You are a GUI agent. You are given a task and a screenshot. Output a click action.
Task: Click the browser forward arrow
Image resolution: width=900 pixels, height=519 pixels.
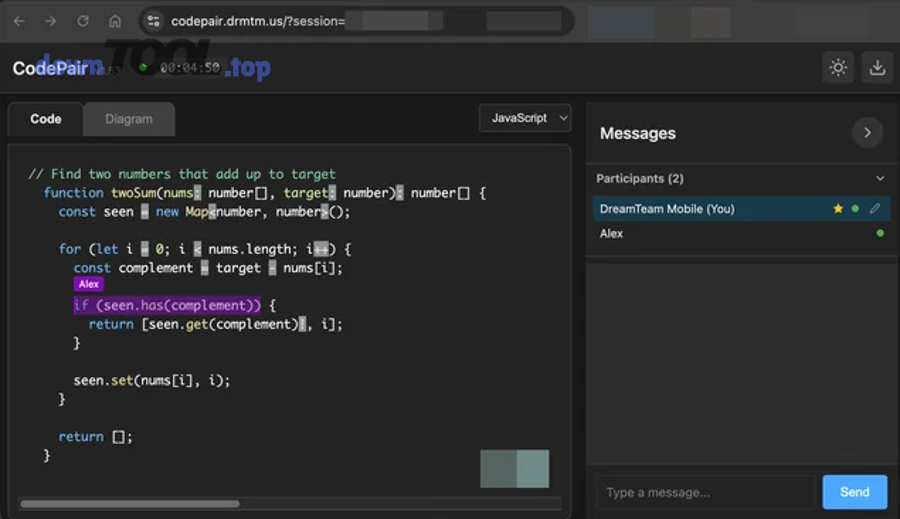coord(51,21)
